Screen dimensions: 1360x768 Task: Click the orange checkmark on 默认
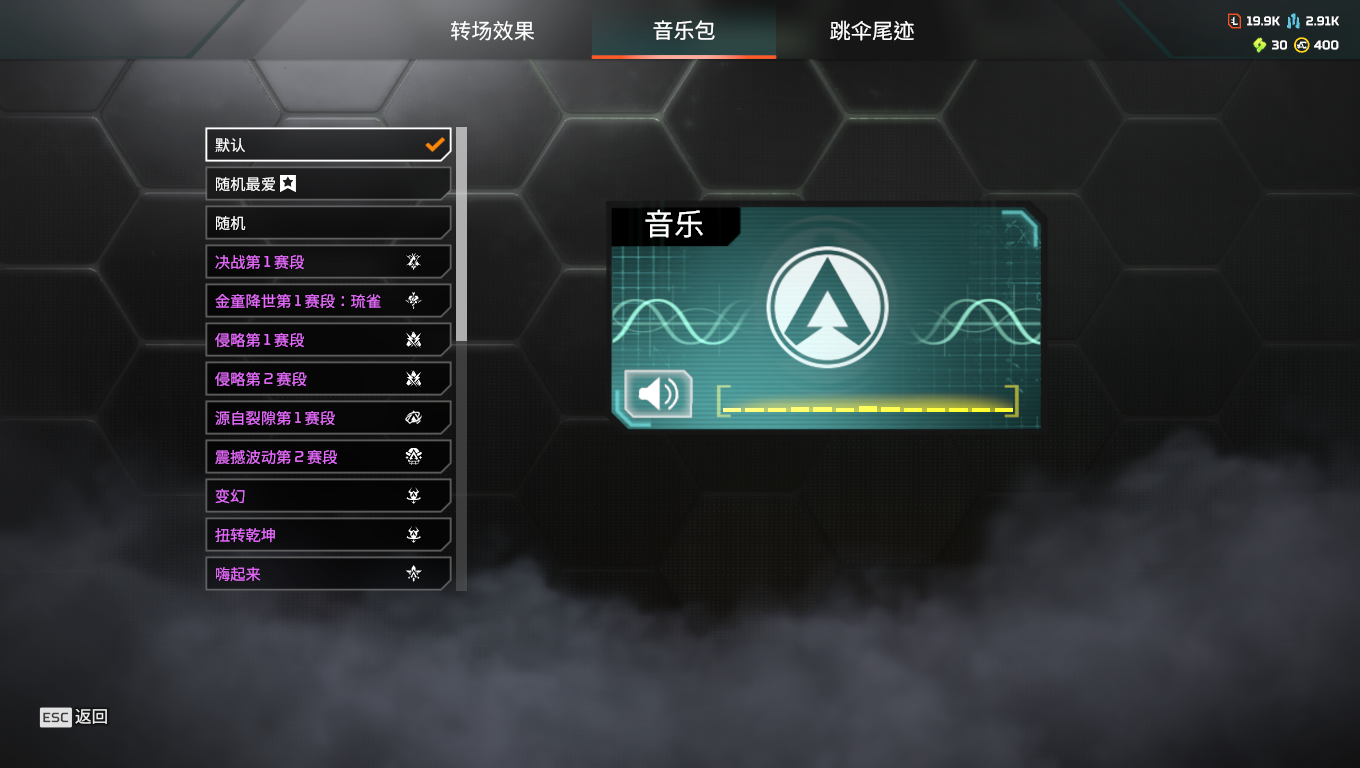[434, 145]
